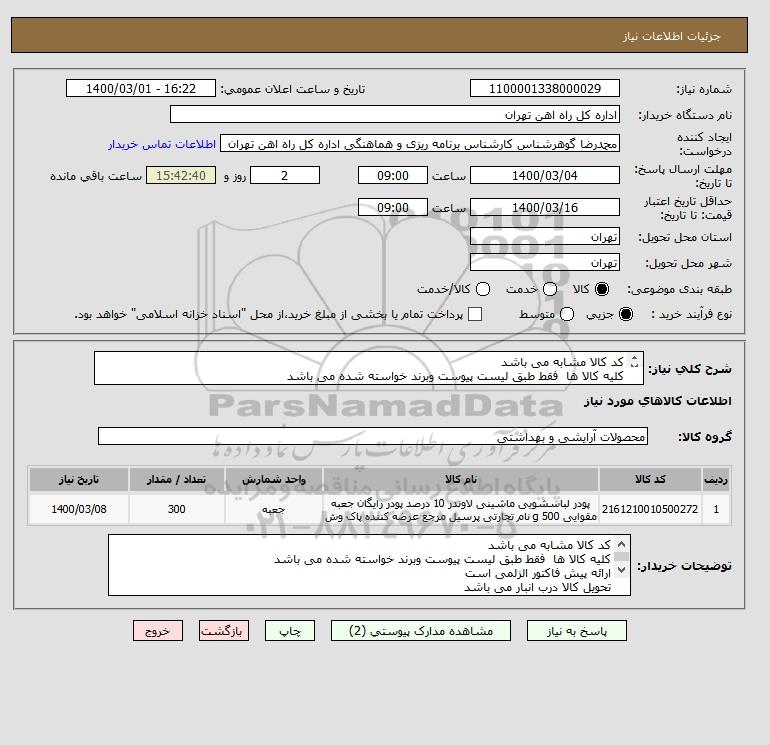Image resolution: width=770 pixels, height=745 pixels.
Task: Click the جزئیات اطلاعات نیاز page title
Action: [x=671, y=36]
